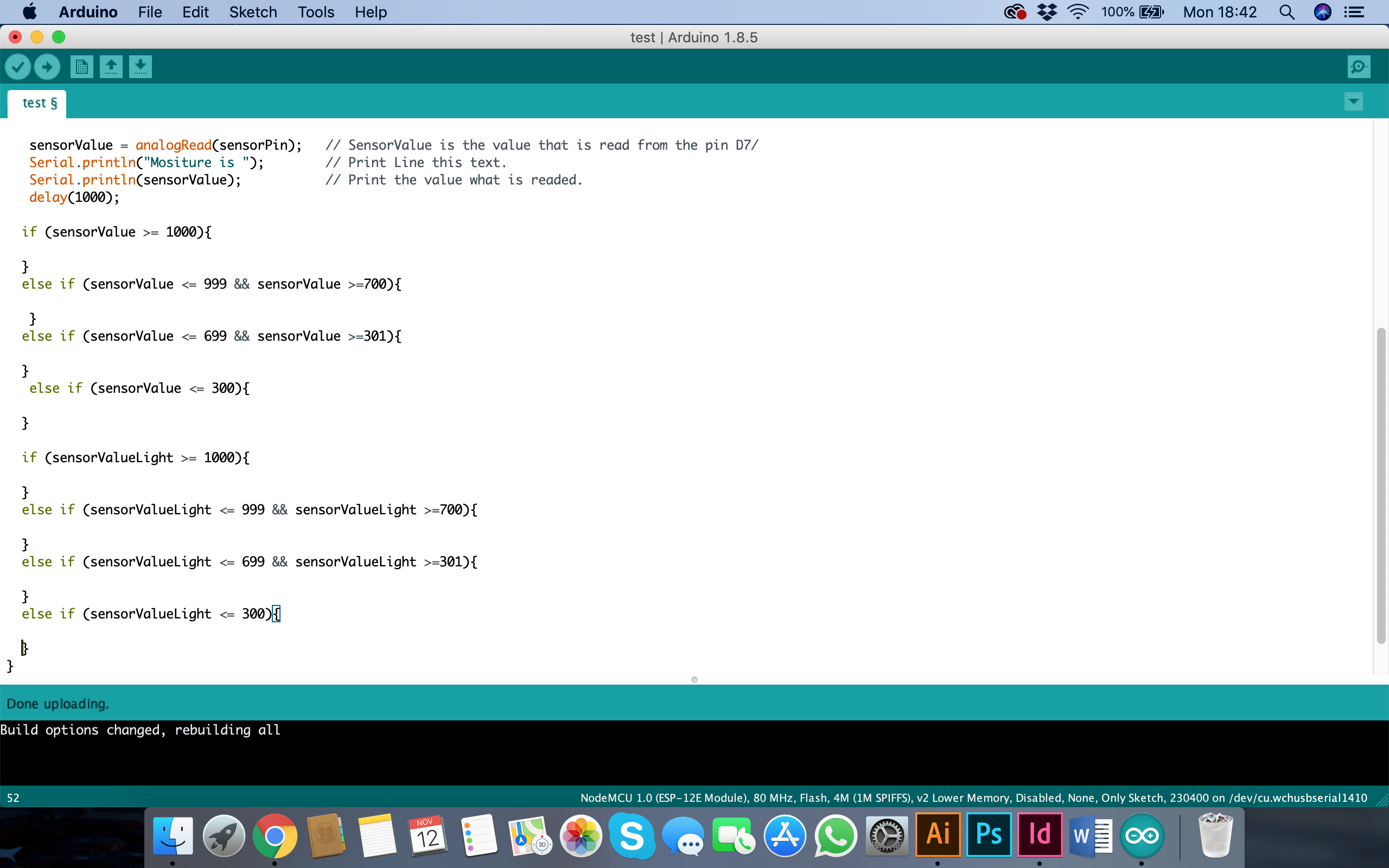1389x868 pixels.
Task: Launch Illustrator from the dock
Action: click(x=938, y=834)
